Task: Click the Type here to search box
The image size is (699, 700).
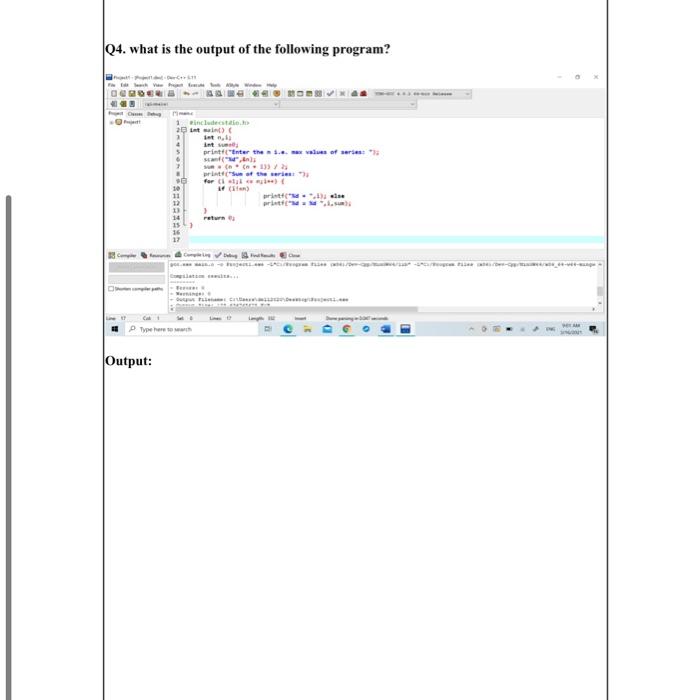Action: click(192, 329)
